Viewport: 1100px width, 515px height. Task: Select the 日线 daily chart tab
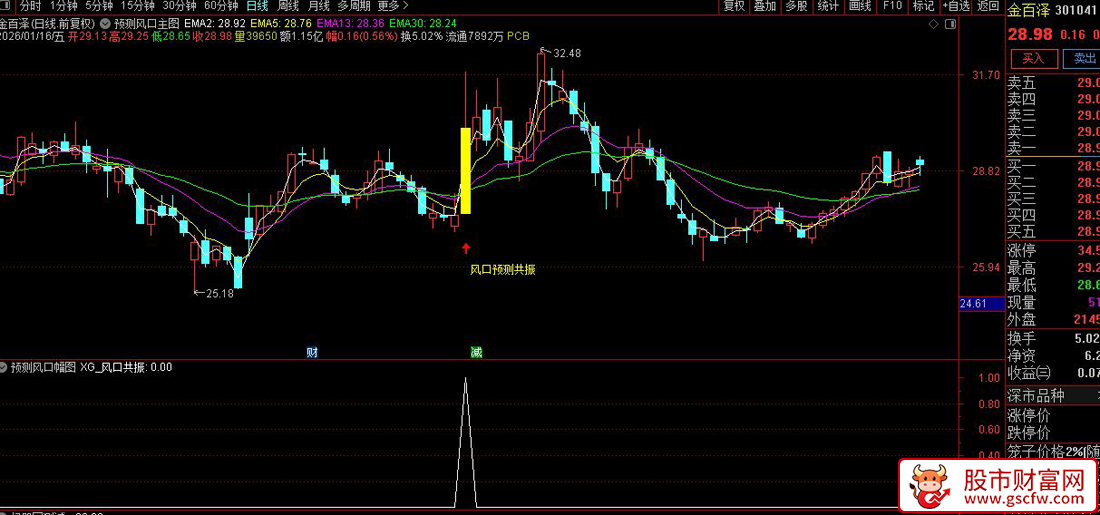[257, 6]
